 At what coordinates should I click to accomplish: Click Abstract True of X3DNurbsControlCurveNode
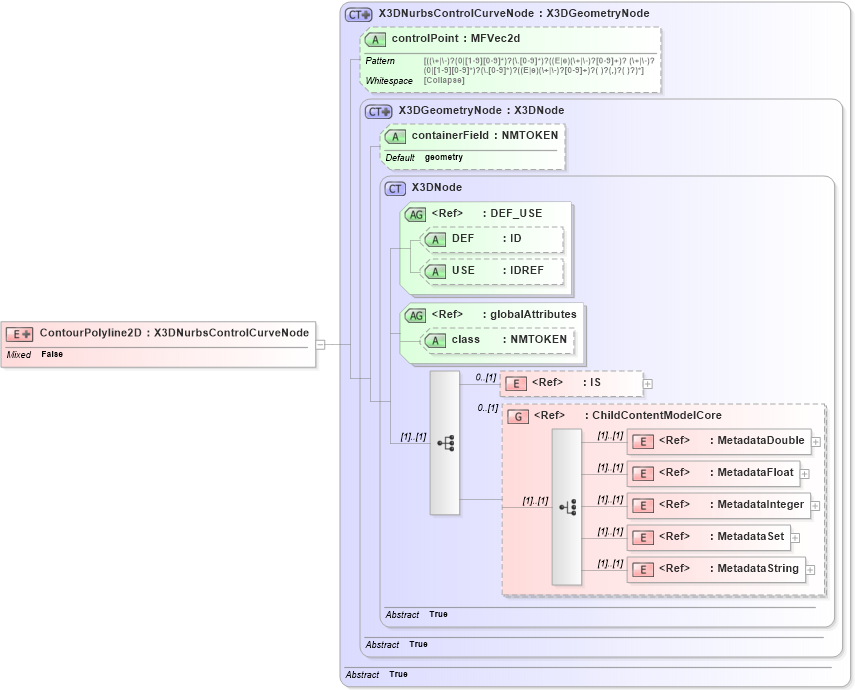tap(376, 674)
